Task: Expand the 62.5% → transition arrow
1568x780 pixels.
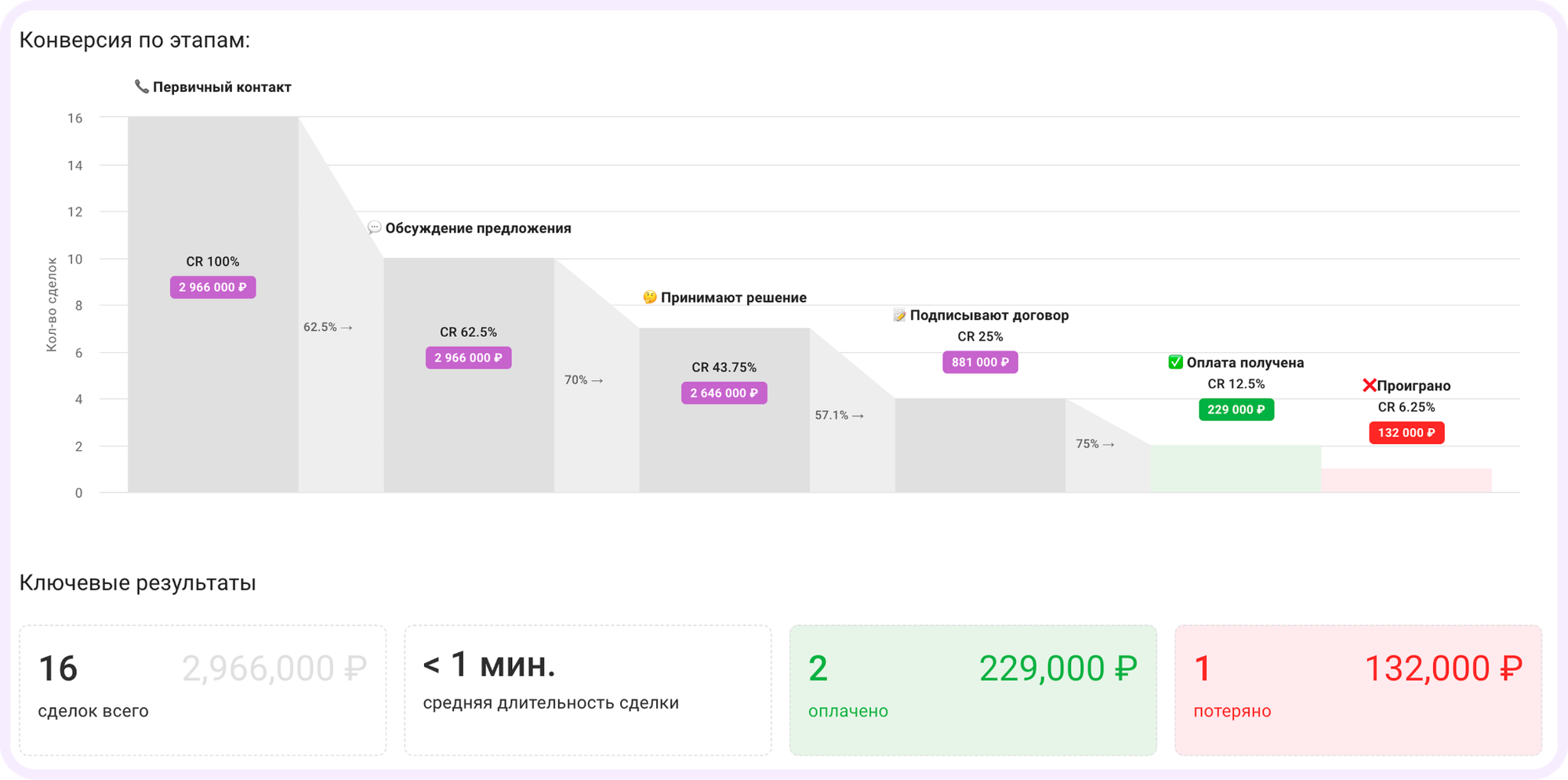Action: (326, 328)
